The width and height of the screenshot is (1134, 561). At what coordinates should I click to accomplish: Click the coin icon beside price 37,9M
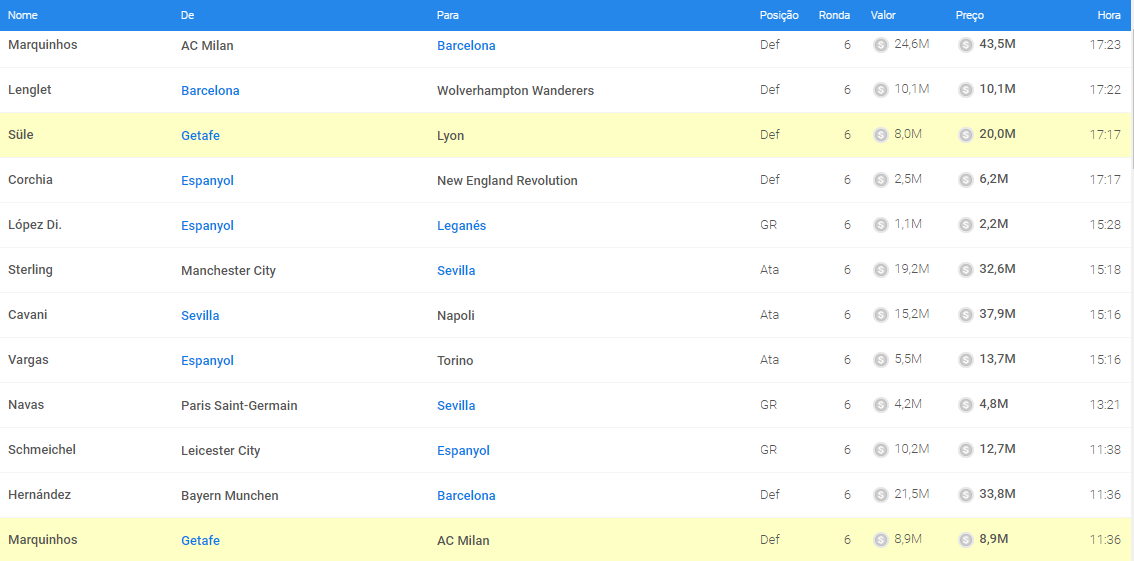pyautogui.click(x=965, y=314)
